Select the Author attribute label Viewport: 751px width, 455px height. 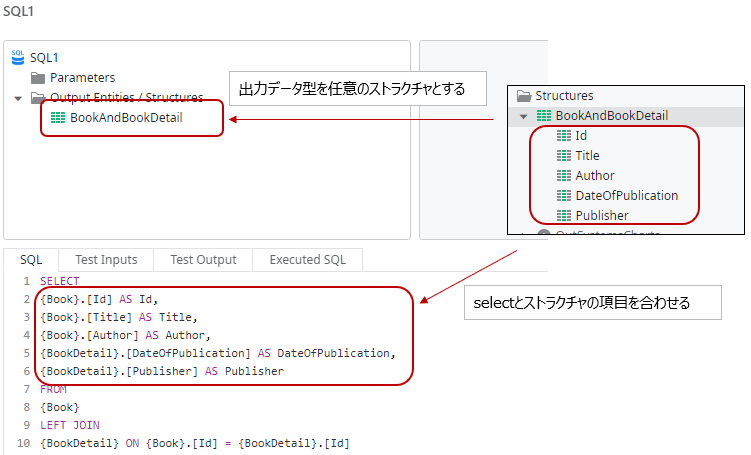(595, 176)
